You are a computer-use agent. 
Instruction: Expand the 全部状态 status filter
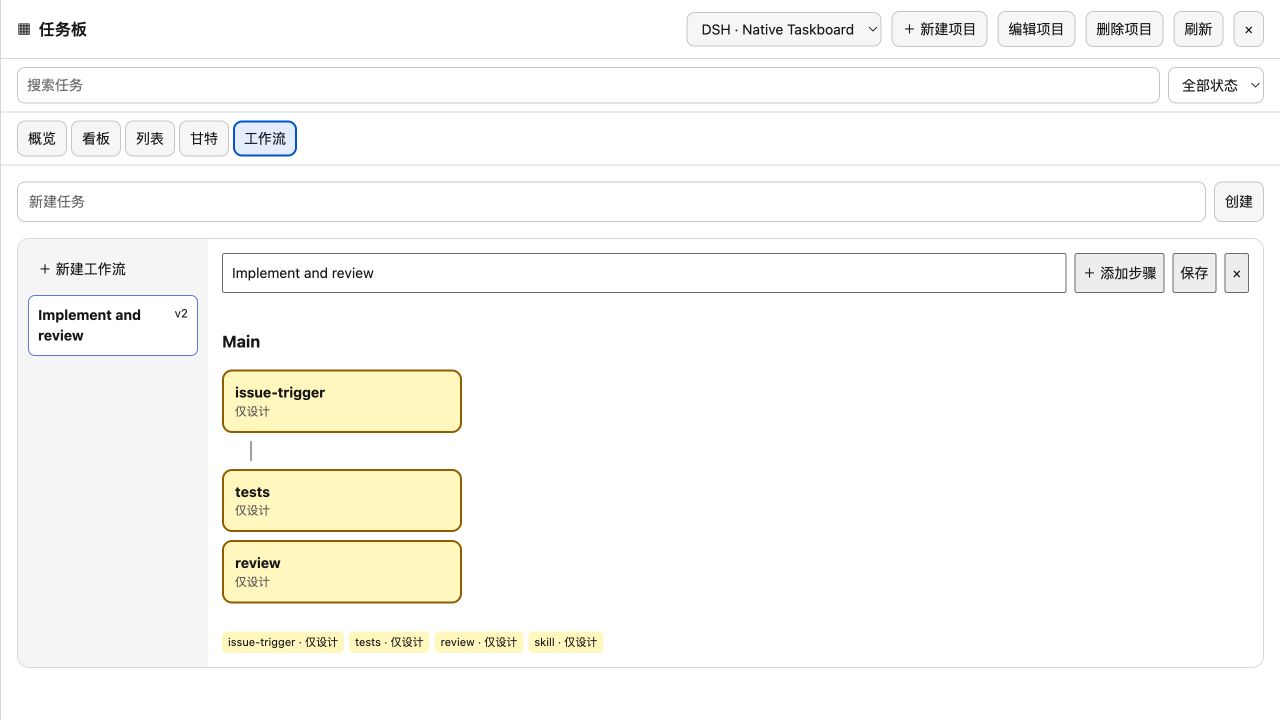pos(1215,85)
